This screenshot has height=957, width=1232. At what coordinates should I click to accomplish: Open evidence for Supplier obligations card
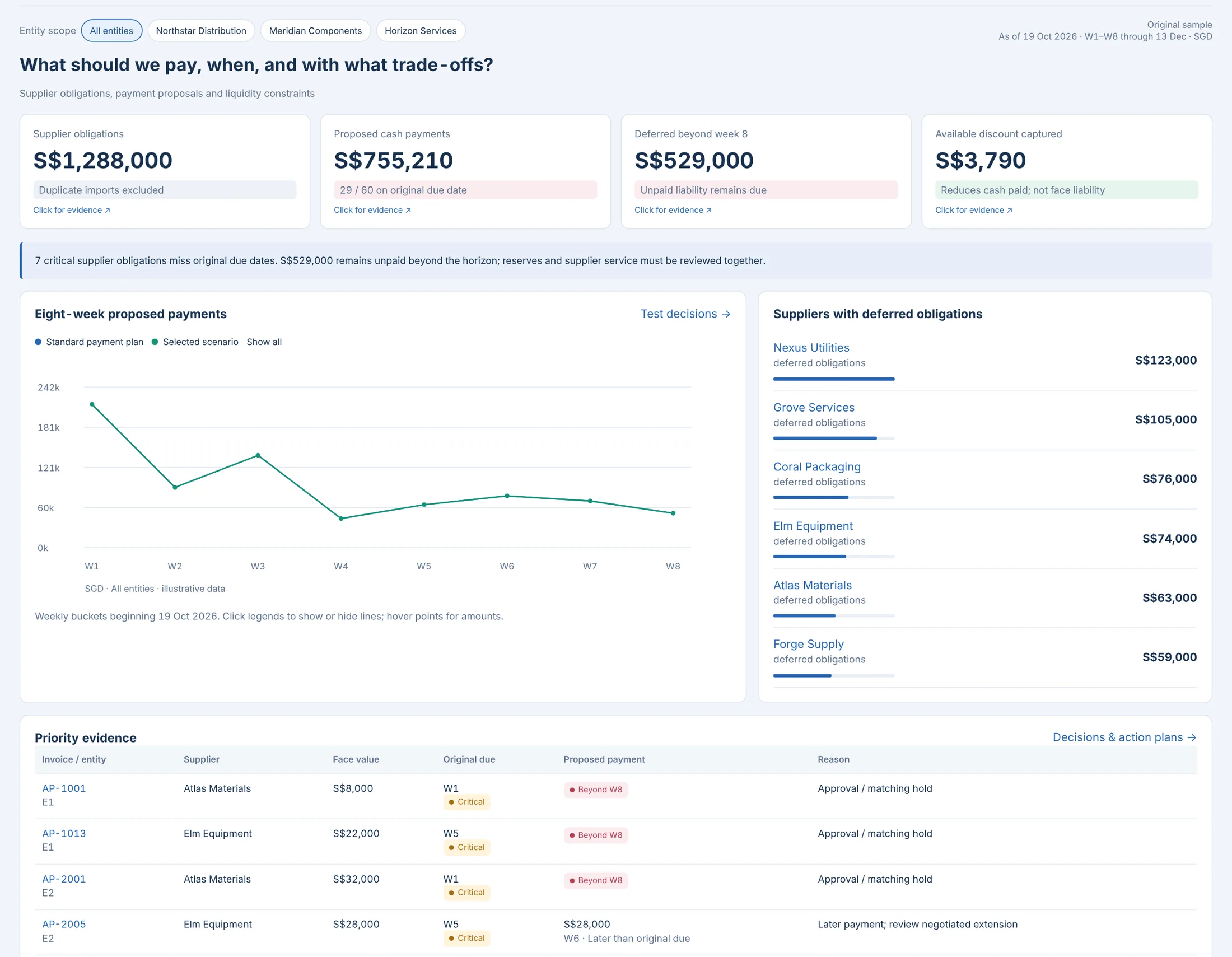coord(72,210)
